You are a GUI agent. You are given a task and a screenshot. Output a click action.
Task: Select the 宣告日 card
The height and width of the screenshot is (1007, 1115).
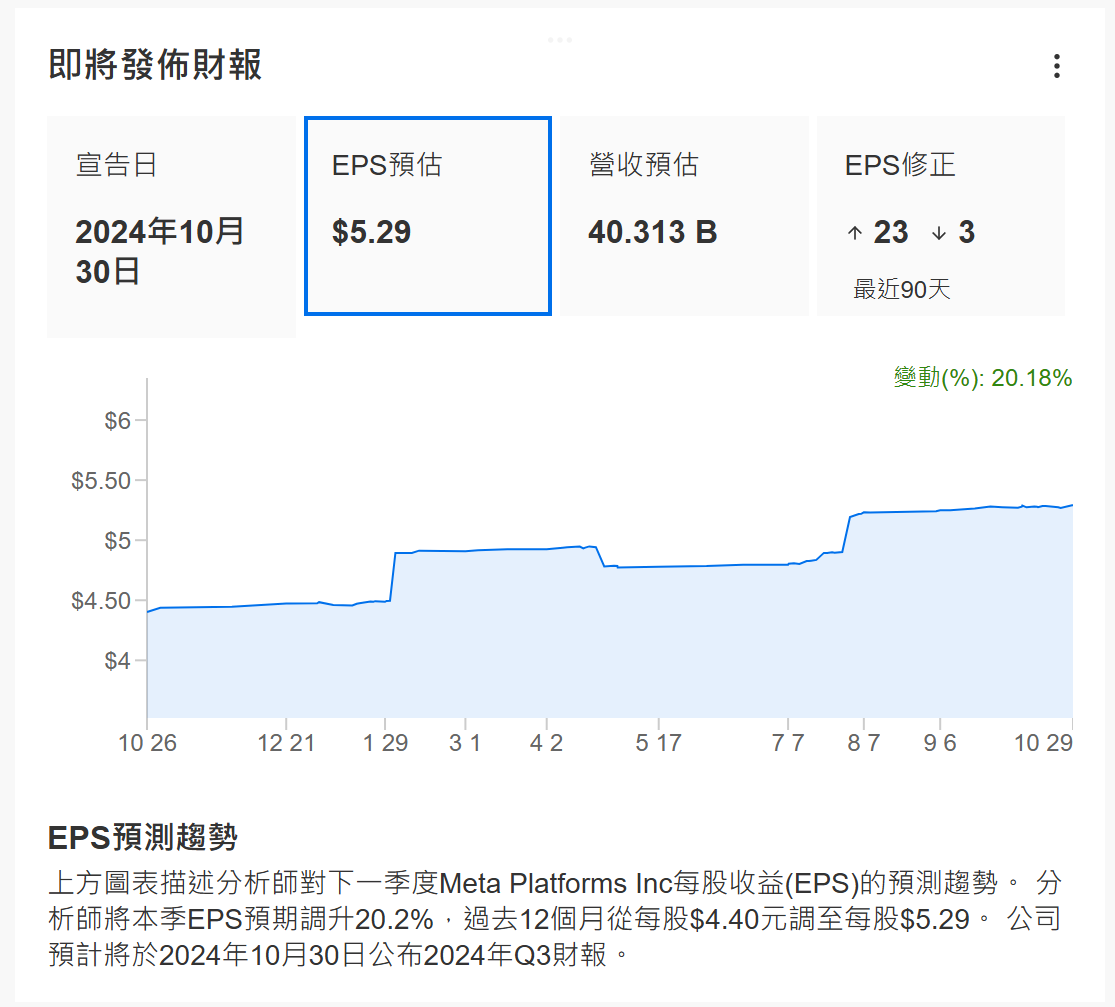click(x=171, y=226)
